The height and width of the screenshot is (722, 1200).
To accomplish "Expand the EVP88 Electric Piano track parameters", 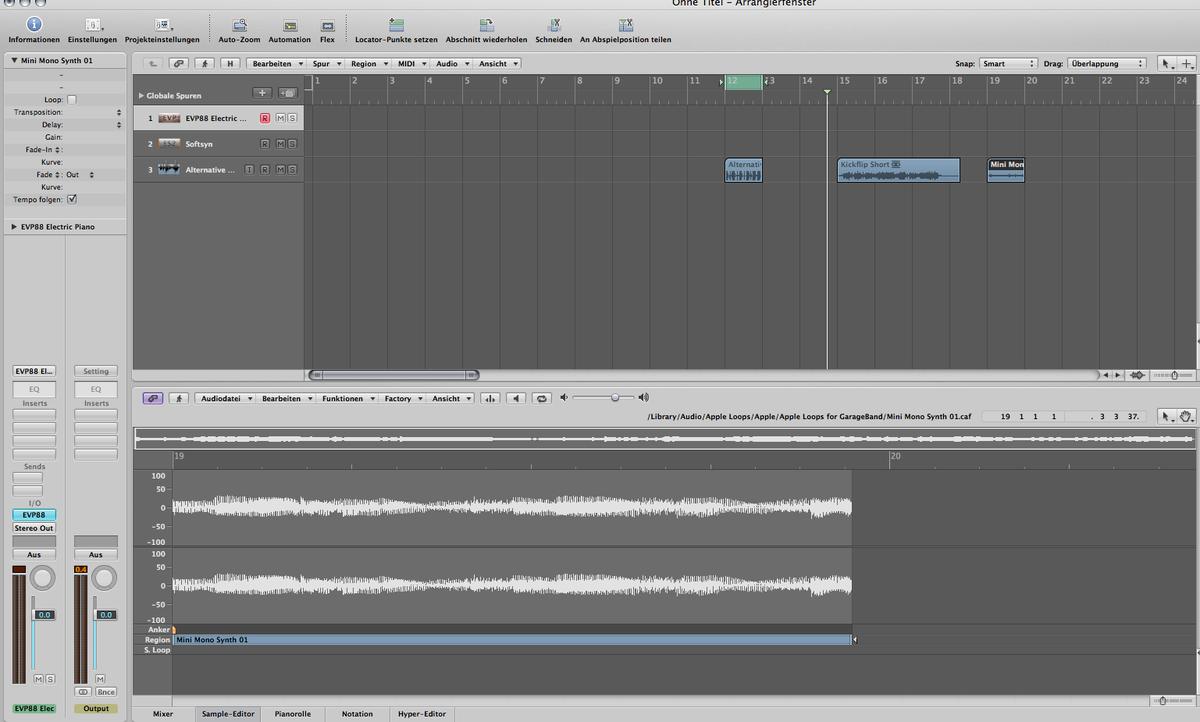I will 14,227.
